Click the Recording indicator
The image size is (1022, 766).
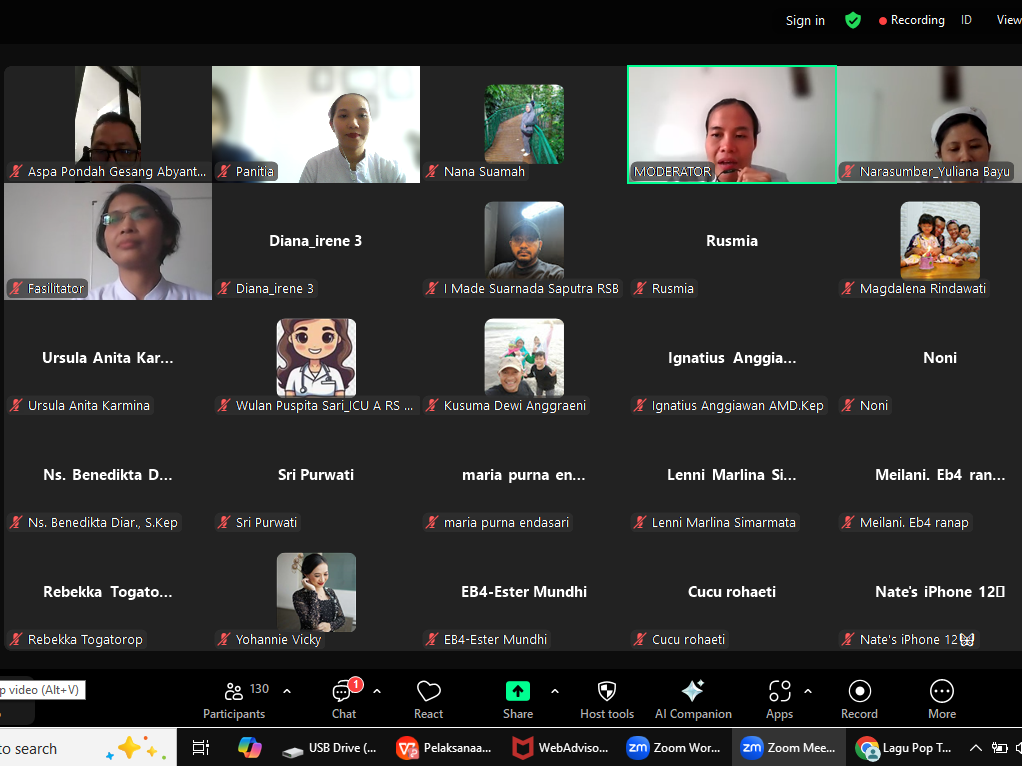point(911,20)
